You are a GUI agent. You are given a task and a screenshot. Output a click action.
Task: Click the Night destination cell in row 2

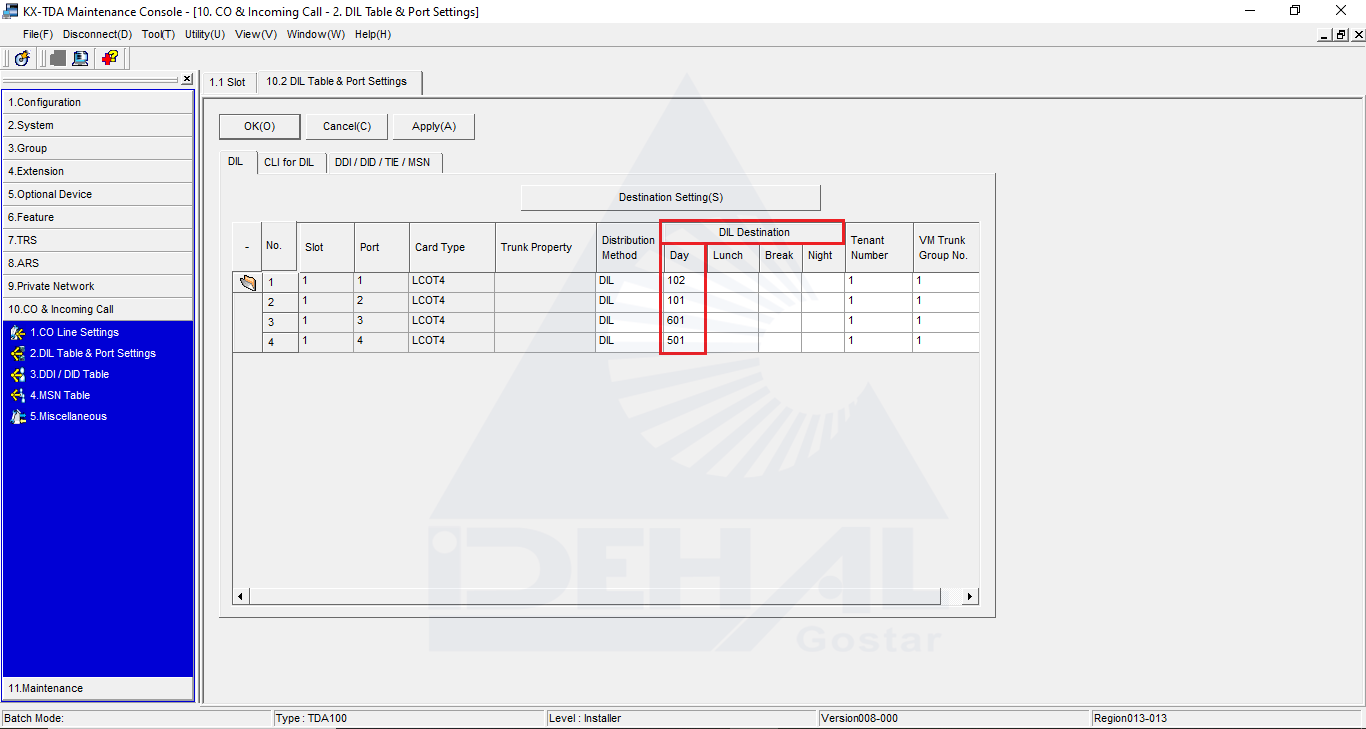[823, 301]
